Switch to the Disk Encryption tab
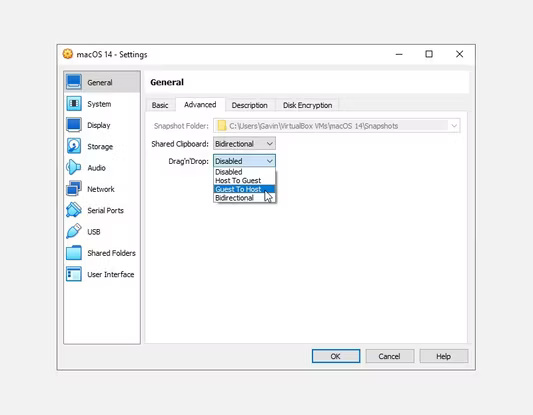Image resolution: width=533 pixels, height=415 pixels. [307, 105]
